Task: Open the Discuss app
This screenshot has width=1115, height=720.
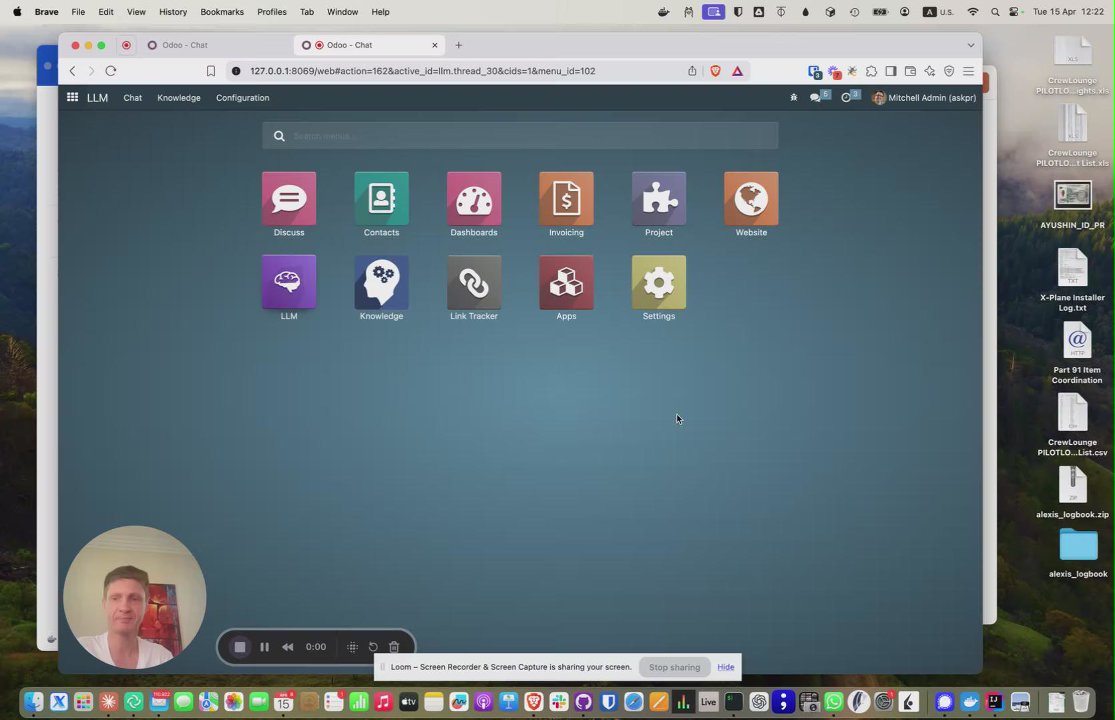Action: 289,199
